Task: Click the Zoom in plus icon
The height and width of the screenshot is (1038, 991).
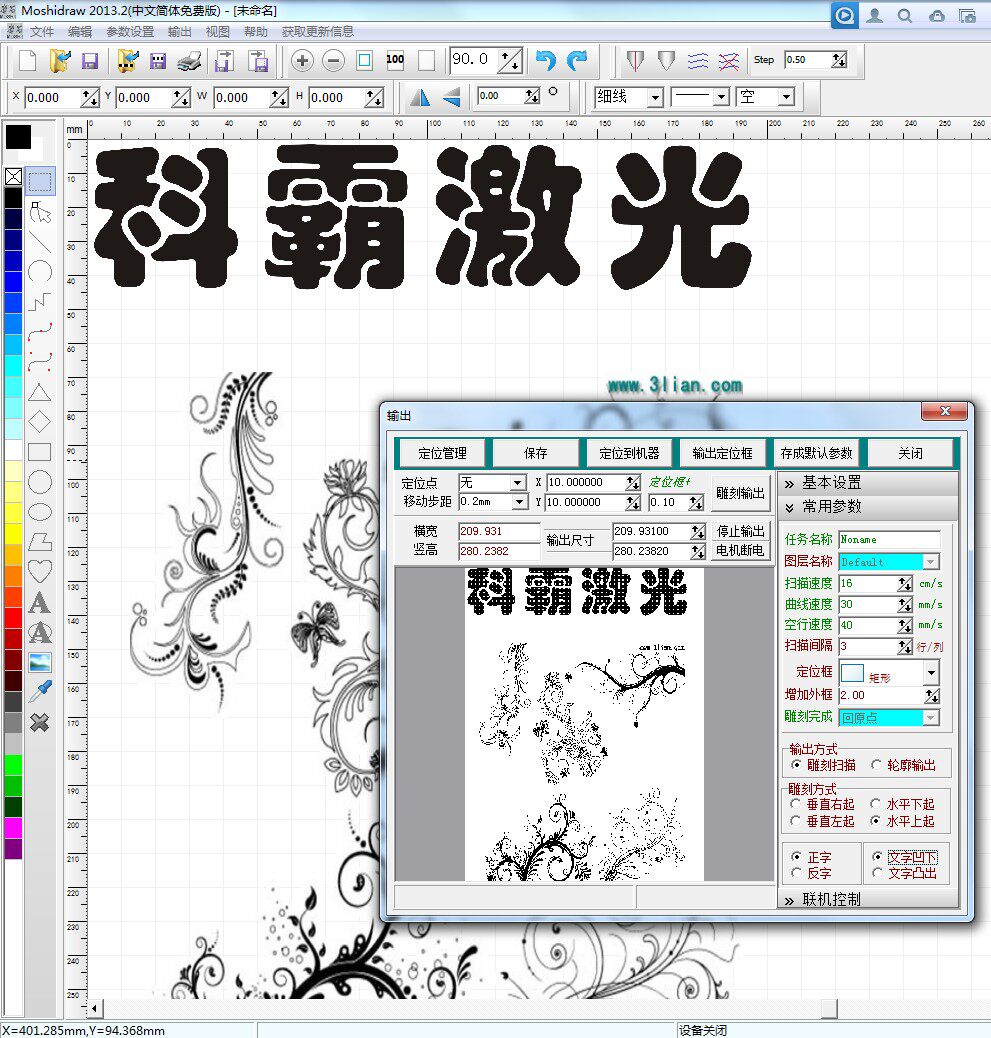Action: (x=302, y=61)
